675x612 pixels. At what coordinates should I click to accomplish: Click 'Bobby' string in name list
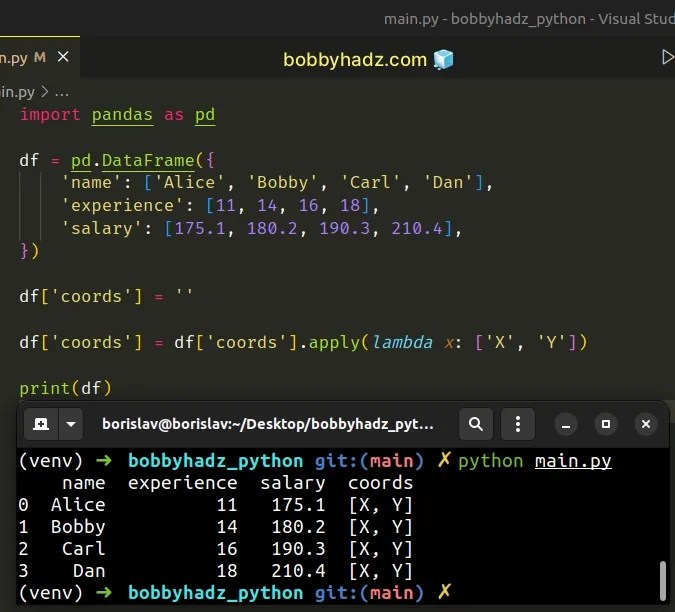[x=283, y=182]
